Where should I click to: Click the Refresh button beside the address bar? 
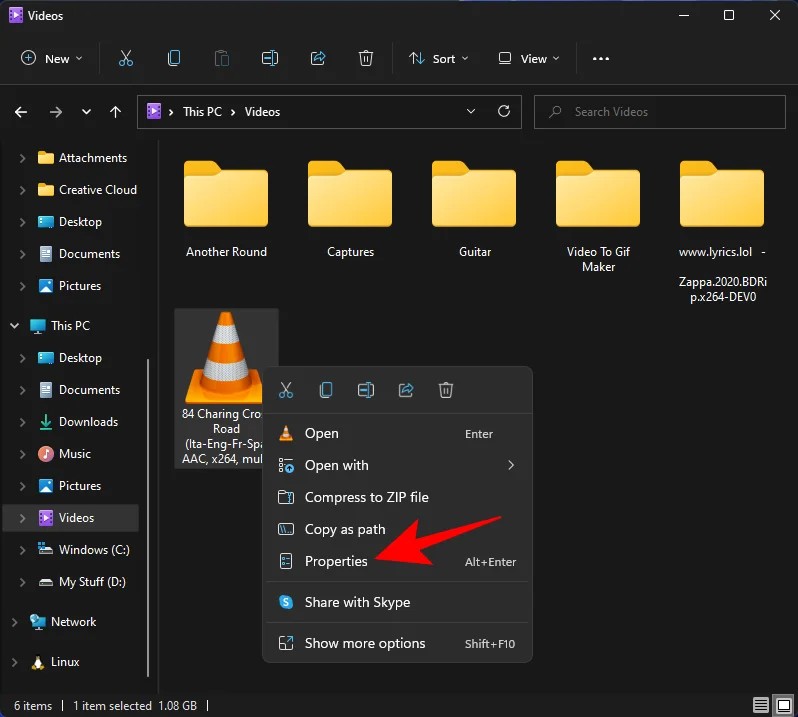tap(504, 111)
